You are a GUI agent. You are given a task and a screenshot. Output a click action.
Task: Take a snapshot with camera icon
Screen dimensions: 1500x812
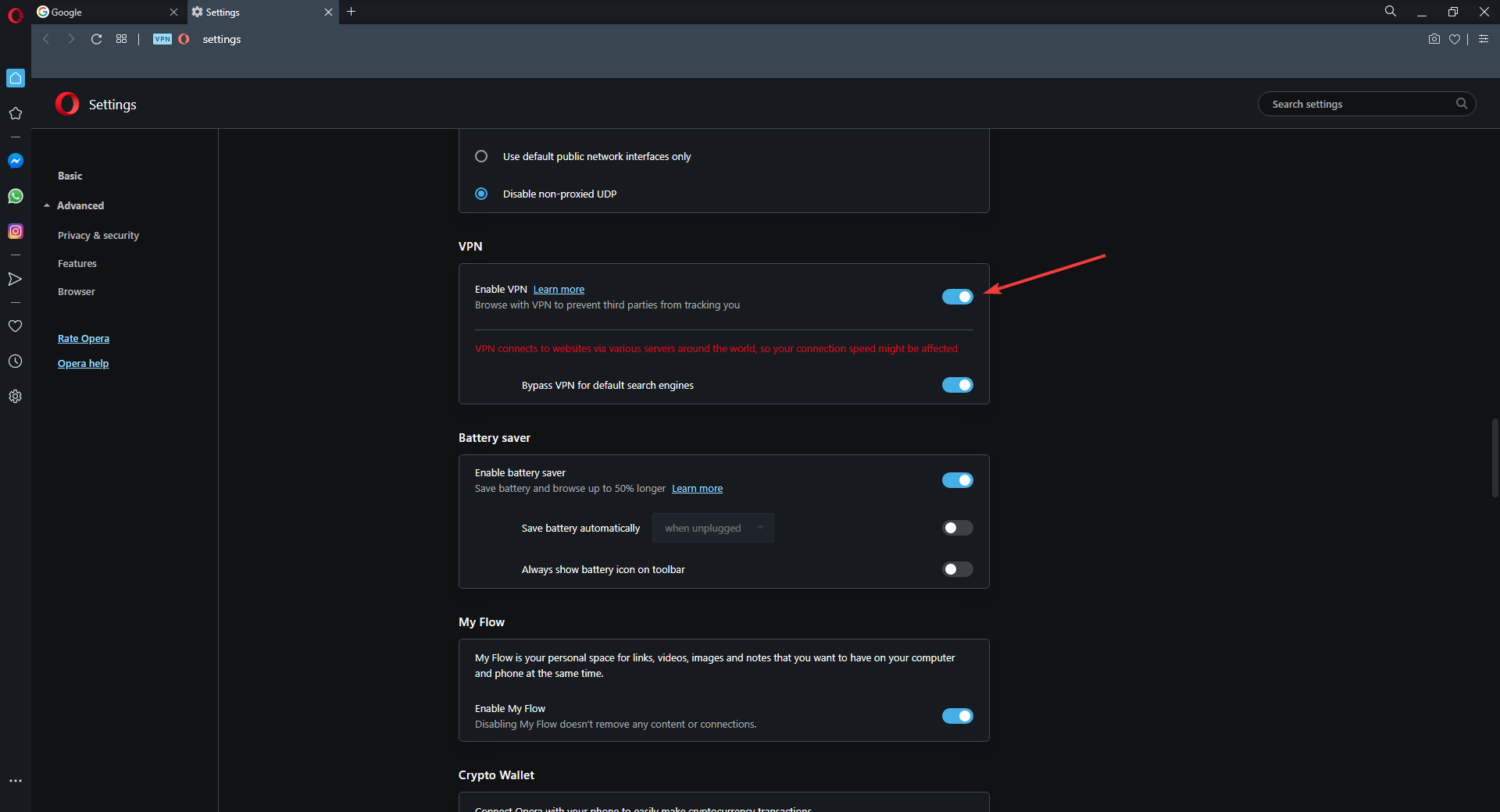click(x=1434, y=39)
